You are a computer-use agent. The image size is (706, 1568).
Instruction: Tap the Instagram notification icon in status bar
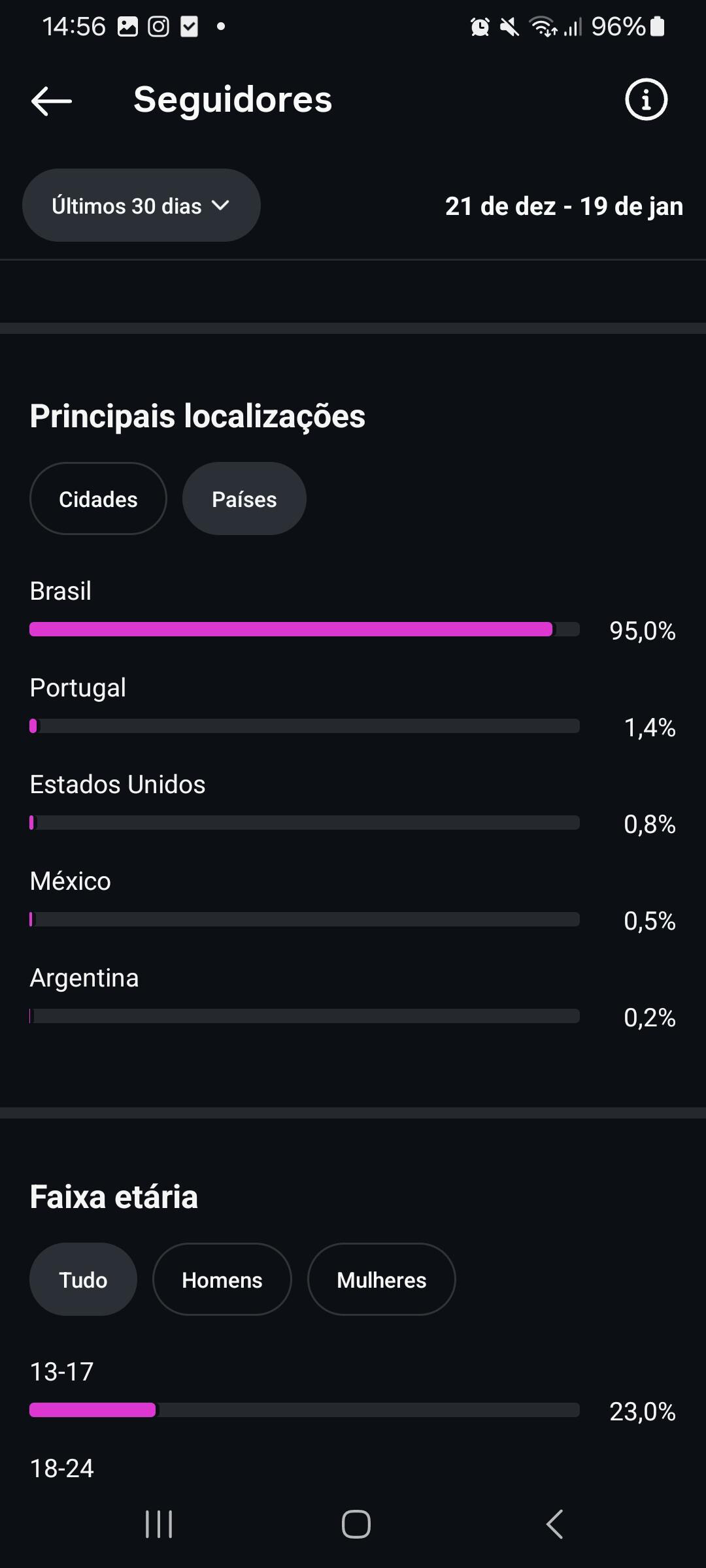coord(158,27)
